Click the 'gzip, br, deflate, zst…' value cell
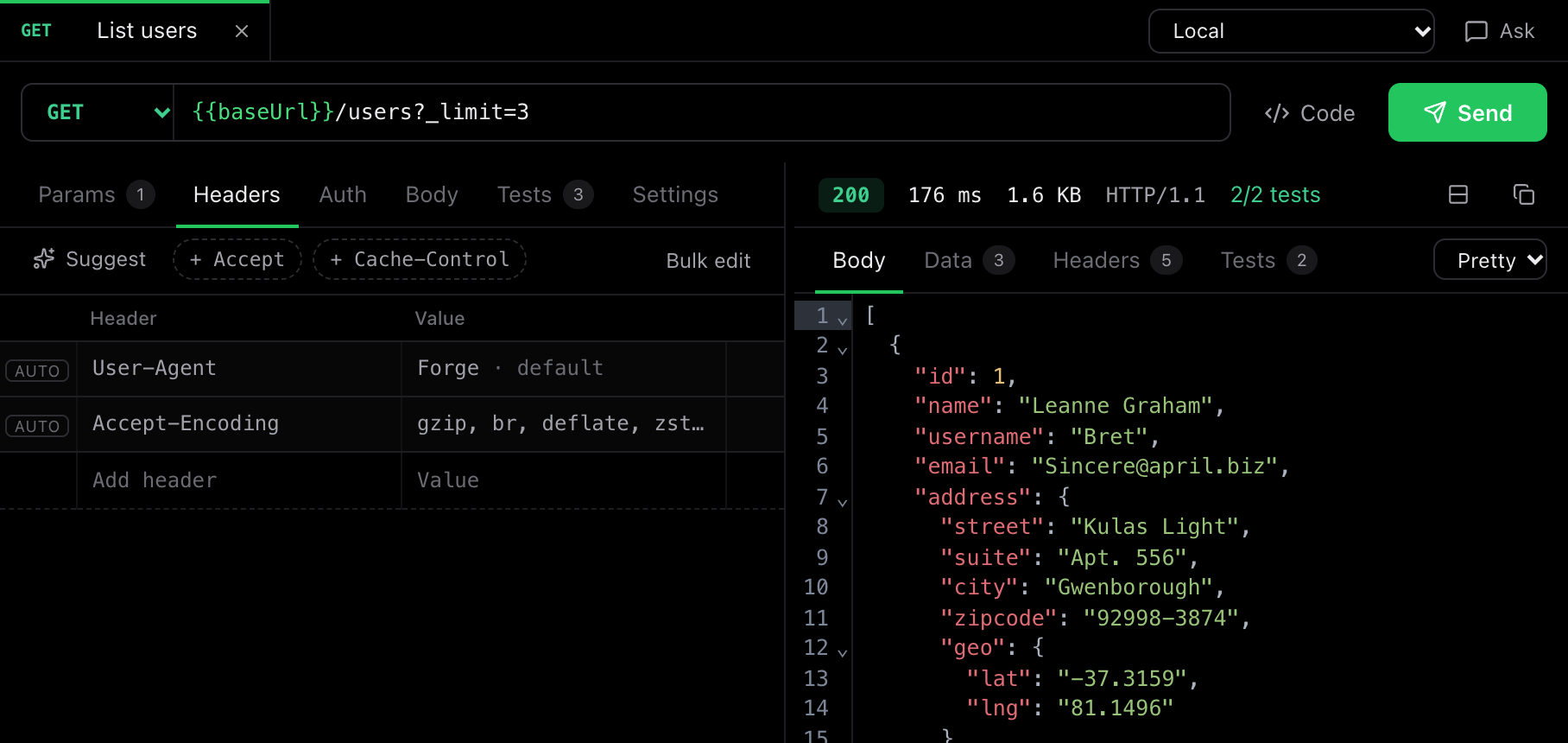The image size is (1568, 743). coord(564,424)
